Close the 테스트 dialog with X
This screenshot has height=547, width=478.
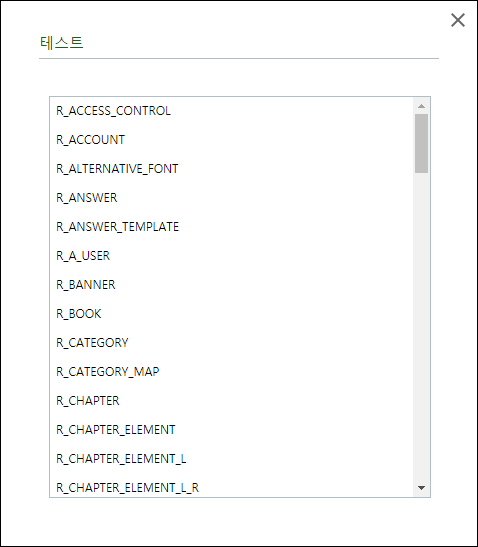tap(458, 20)
